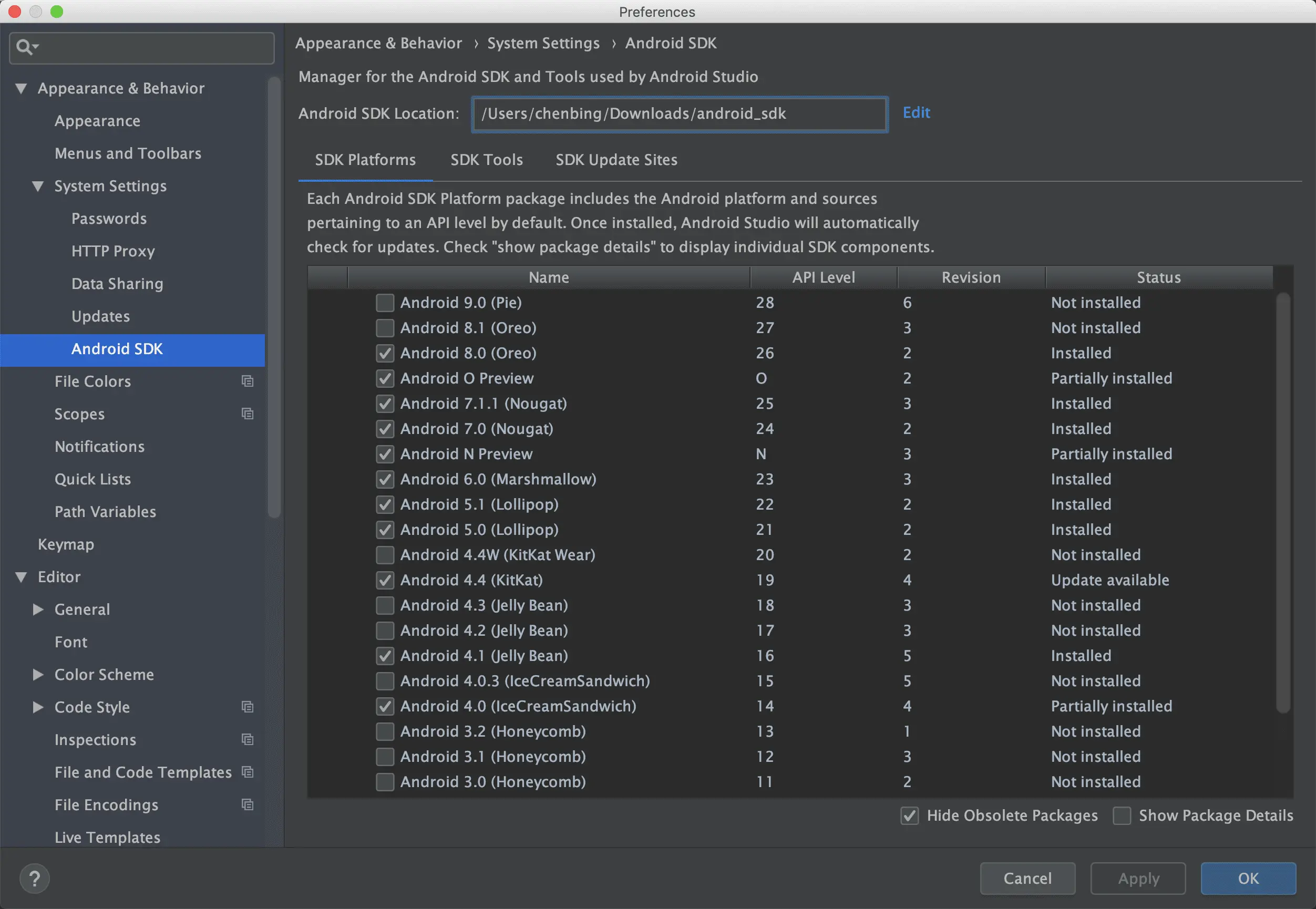Image resolution: width=1316 pixels, height=909 pixels.
Task: Open the SDK Update Sites tab
Action: pyautogui.click(x=616, y=160)
